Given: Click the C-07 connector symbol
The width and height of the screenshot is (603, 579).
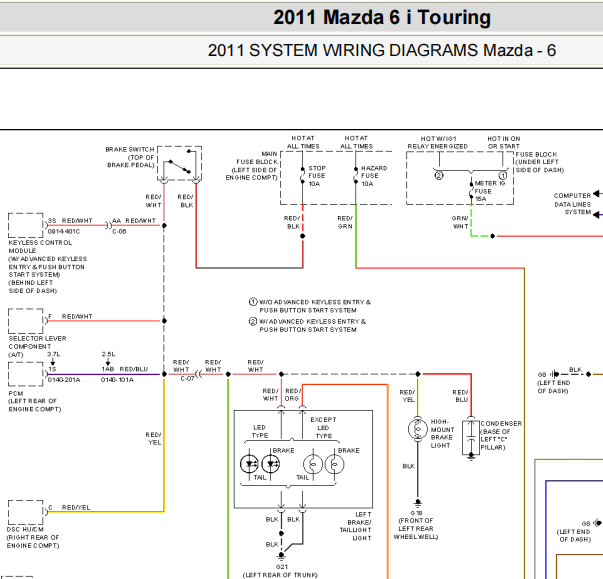Looking at the screenshot, I should point(199,374).
